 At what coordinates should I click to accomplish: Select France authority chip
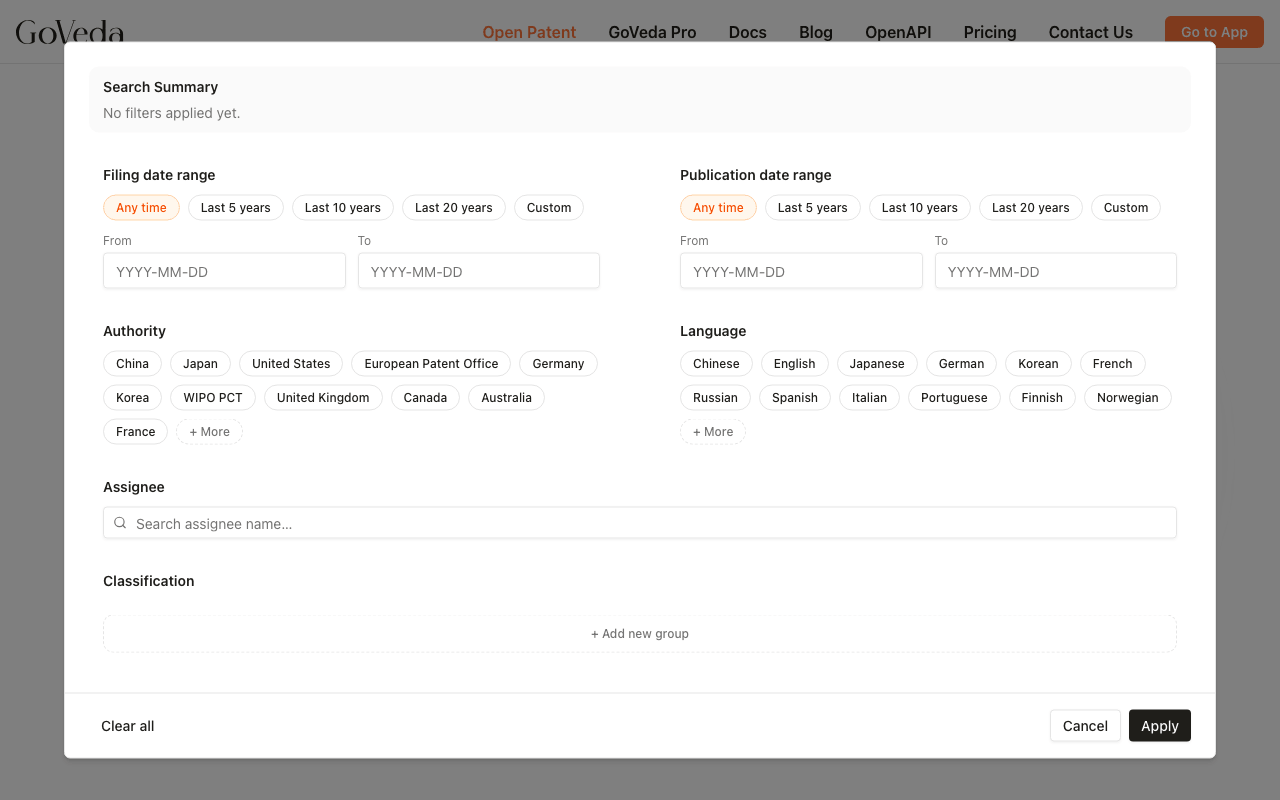pos(135,432)
